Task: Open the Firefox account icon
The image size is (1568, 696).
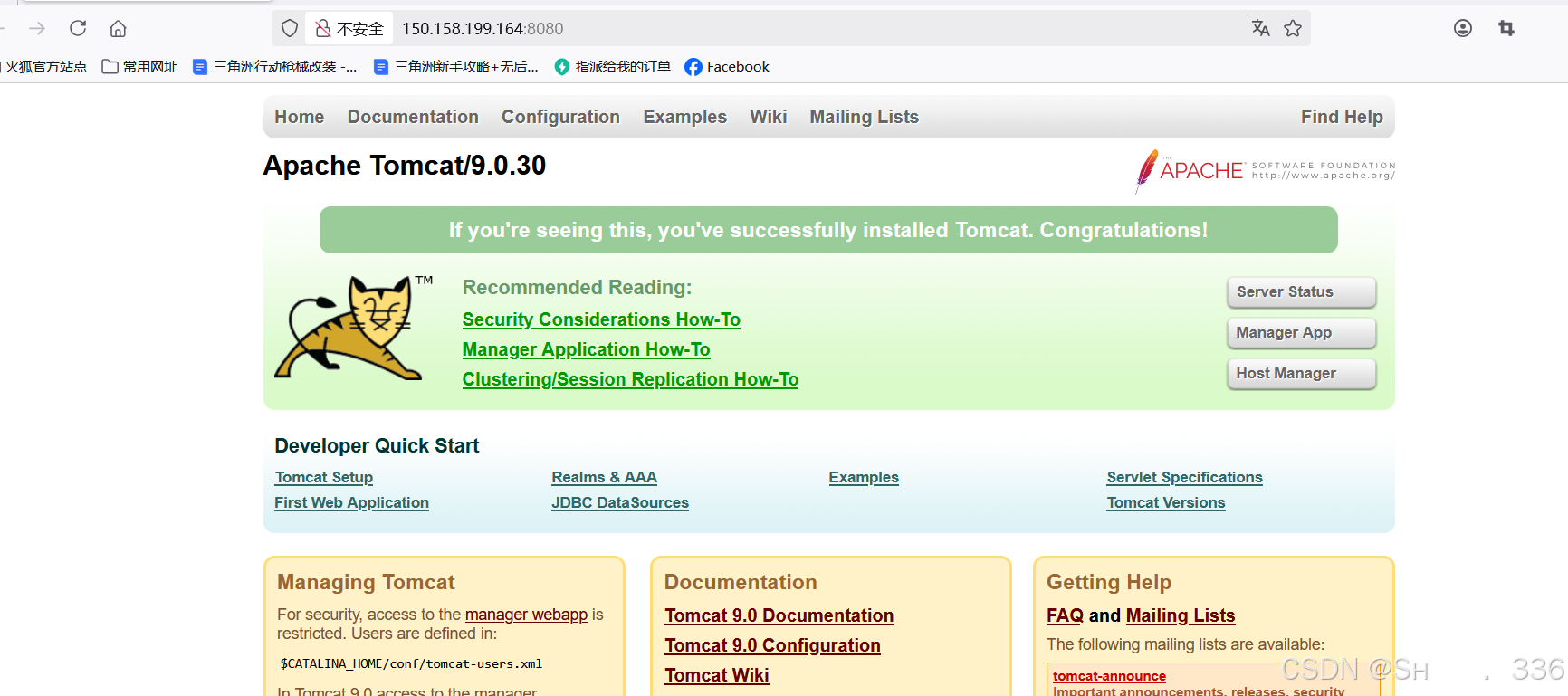Action: (1463, 28)
